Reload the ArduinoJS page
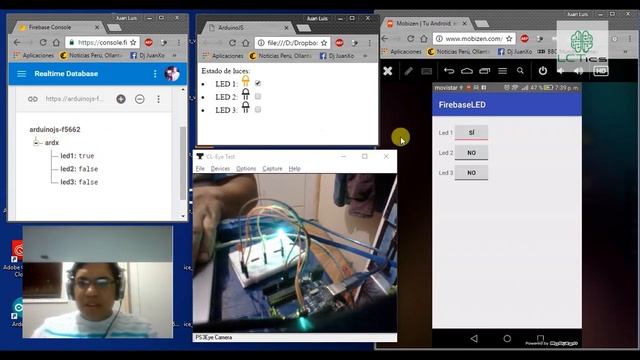Image resolution: width=640 pixels, height=360 pixels. tap(232, 43)
